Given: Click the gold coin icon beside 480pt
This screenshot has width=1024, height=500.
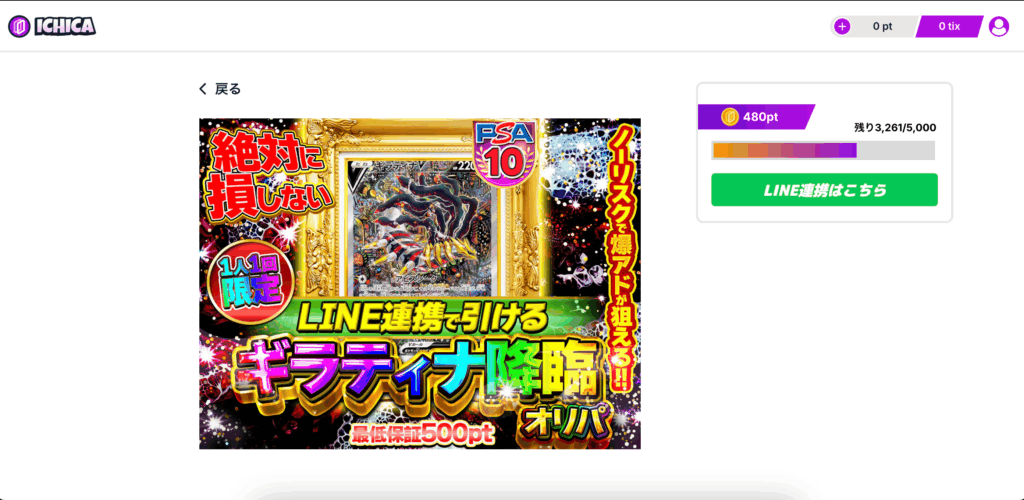Looking at the screenshot, I should click(729, 117).
